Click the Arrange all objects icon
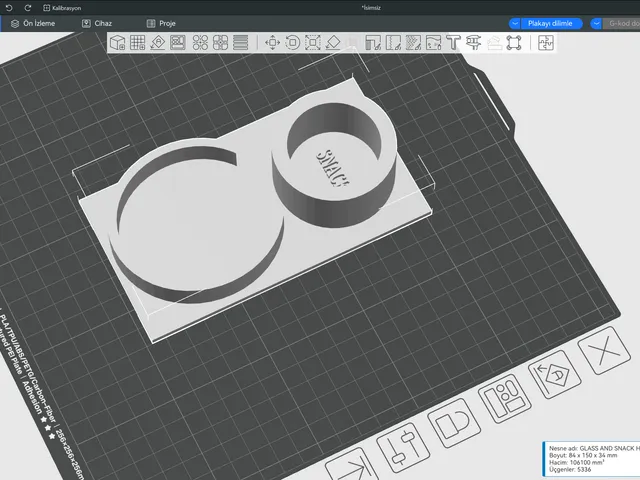 click(178, 42)
